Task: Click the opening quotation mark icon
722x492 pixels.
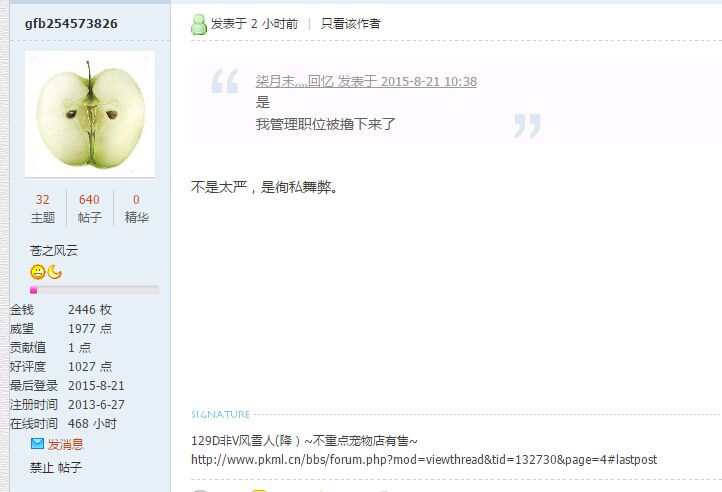Action: (x=225, y=81)
